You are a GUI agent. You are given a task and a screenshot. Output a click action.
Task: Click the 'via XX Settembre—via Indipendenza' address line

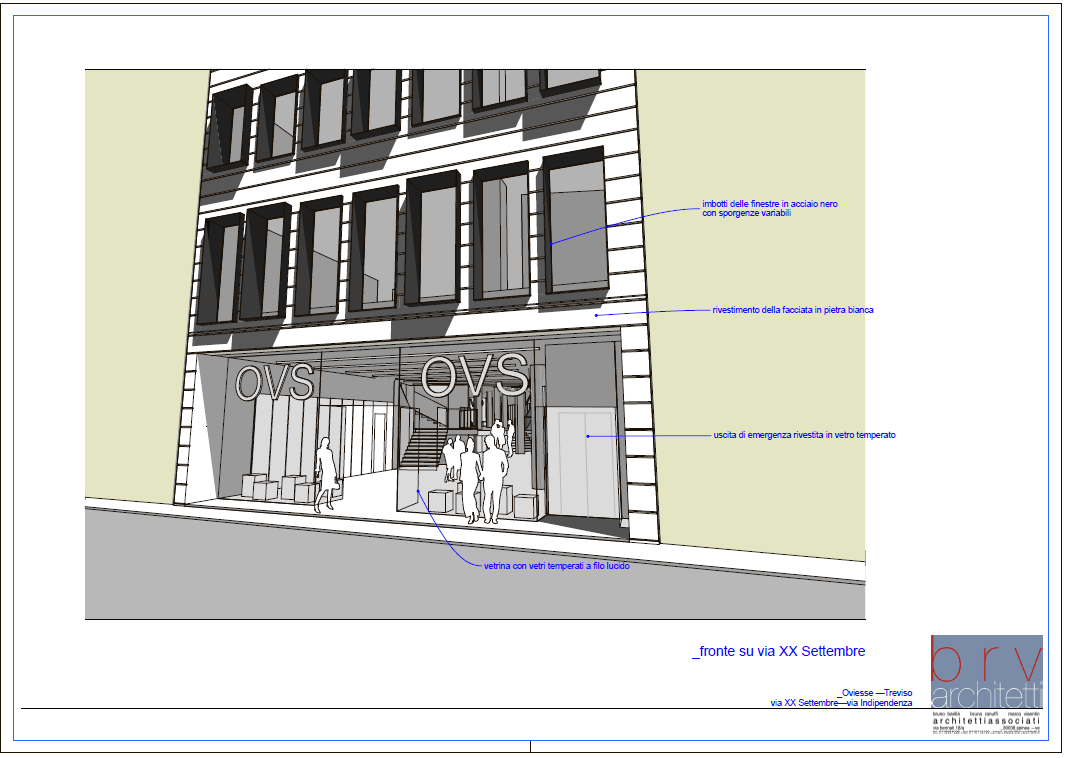point(841,703)
